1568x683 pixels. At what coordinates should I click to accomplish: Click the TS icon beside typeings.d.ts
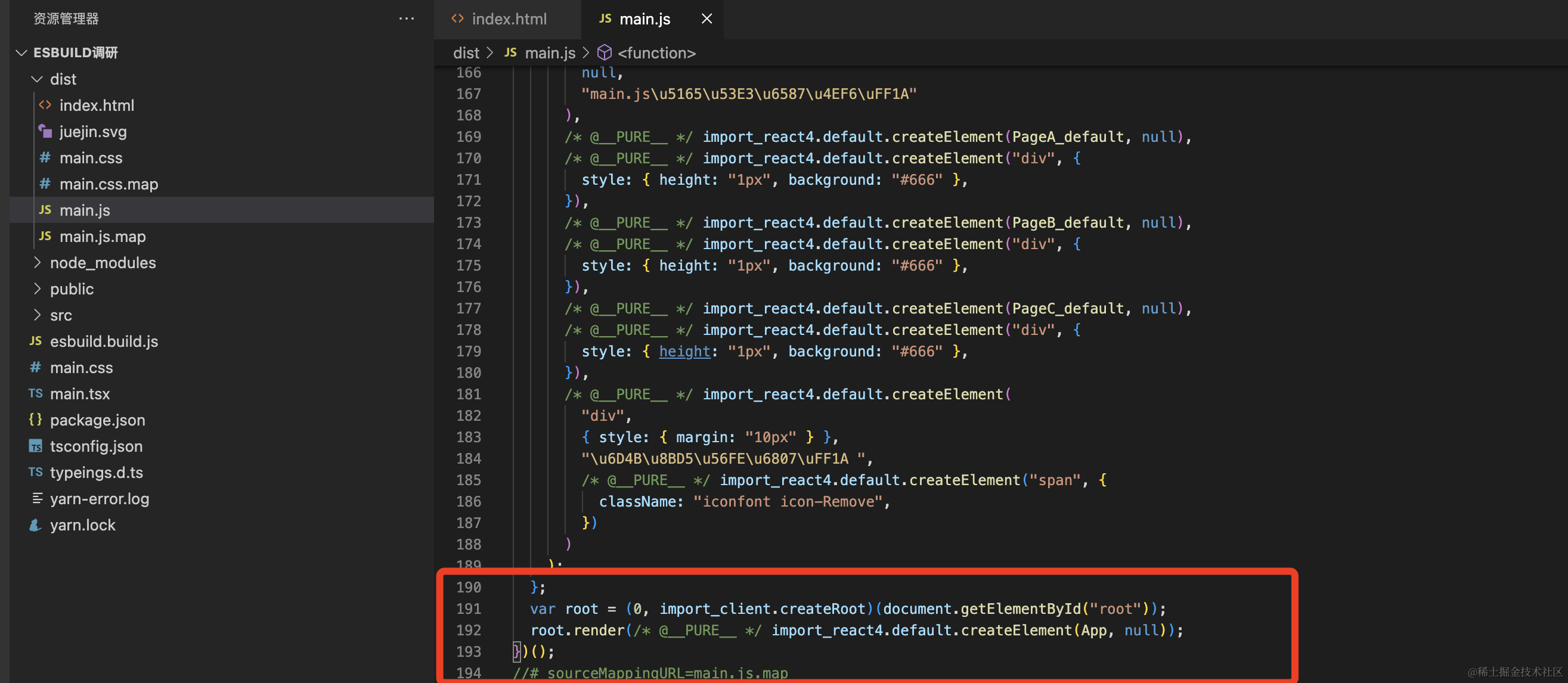pyautogui.click(x=36, y=472)
